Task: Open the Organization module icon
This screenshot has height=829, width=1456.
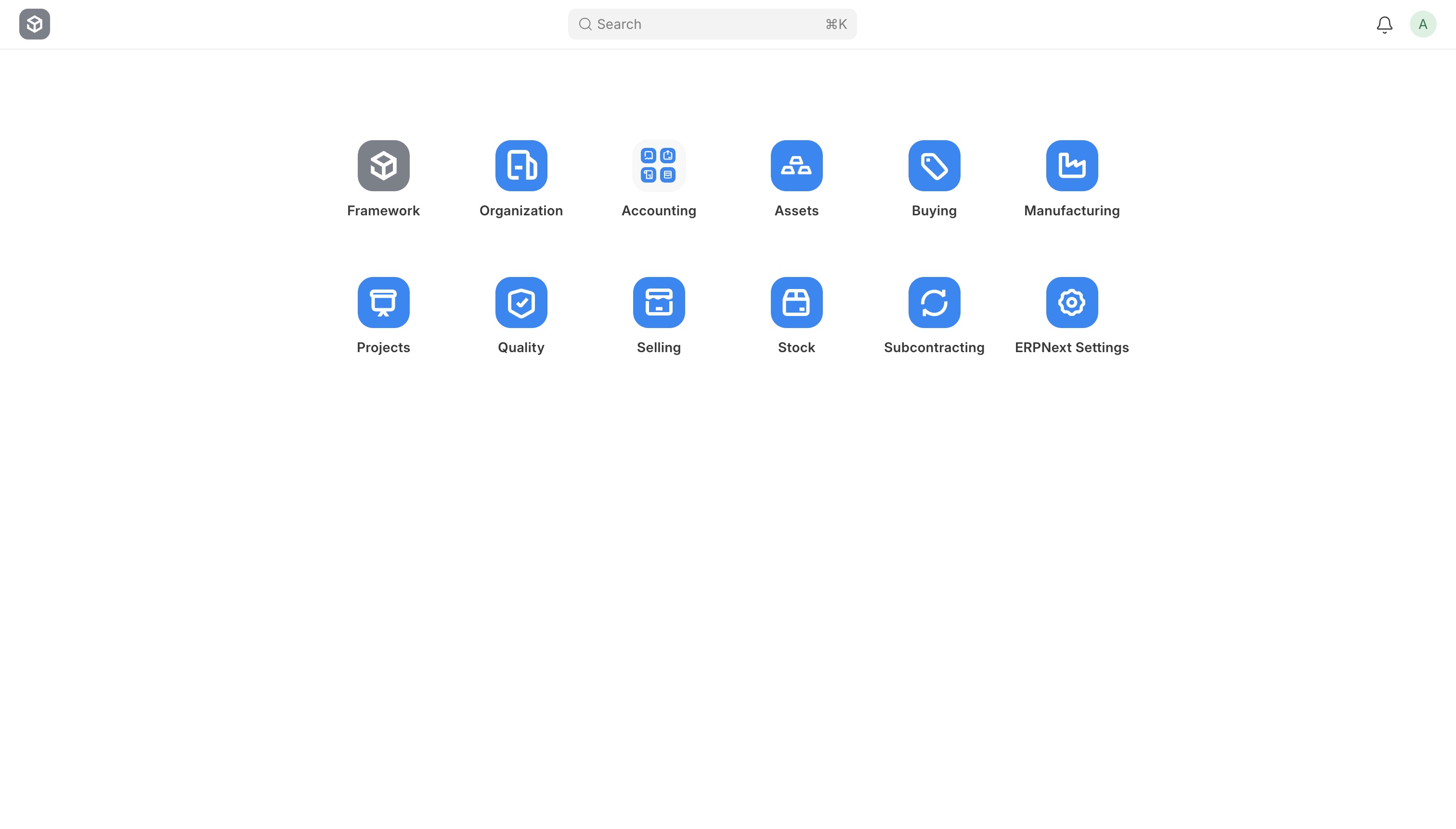Action: tap(521, 166)
